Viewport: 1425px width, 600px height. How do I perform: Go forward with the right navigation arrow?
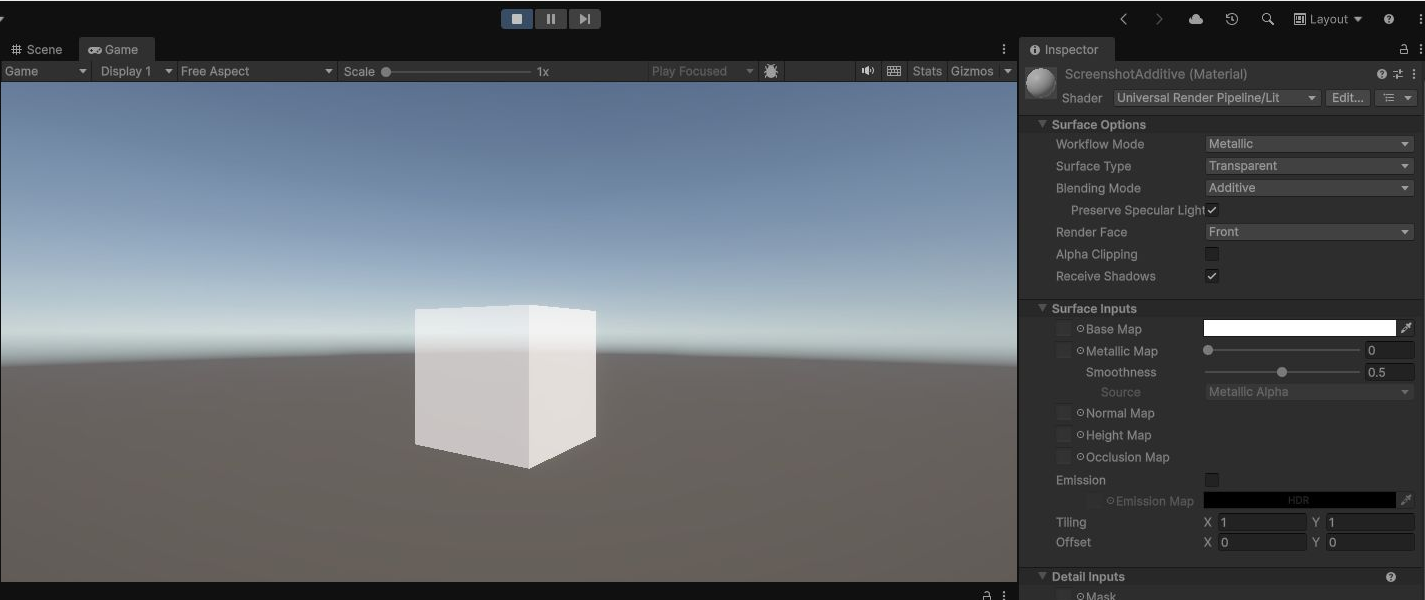(1159, 19)
